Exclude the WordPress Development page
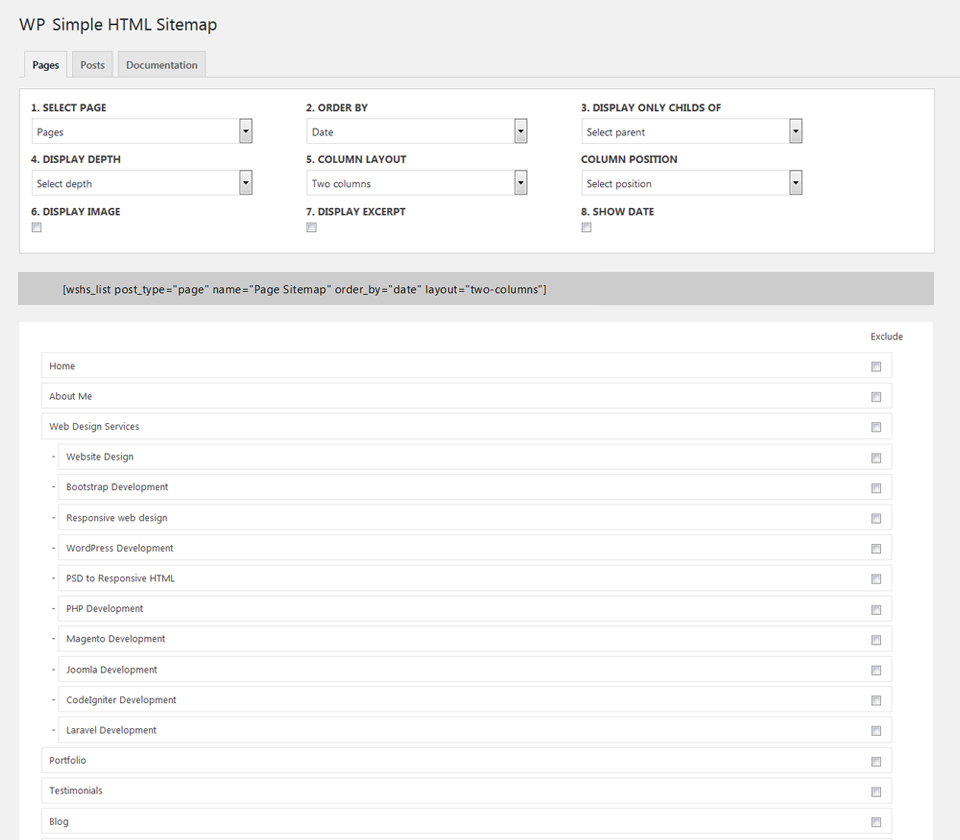The width and height of the screenshot is (960, 840). (x=876, y=549)
